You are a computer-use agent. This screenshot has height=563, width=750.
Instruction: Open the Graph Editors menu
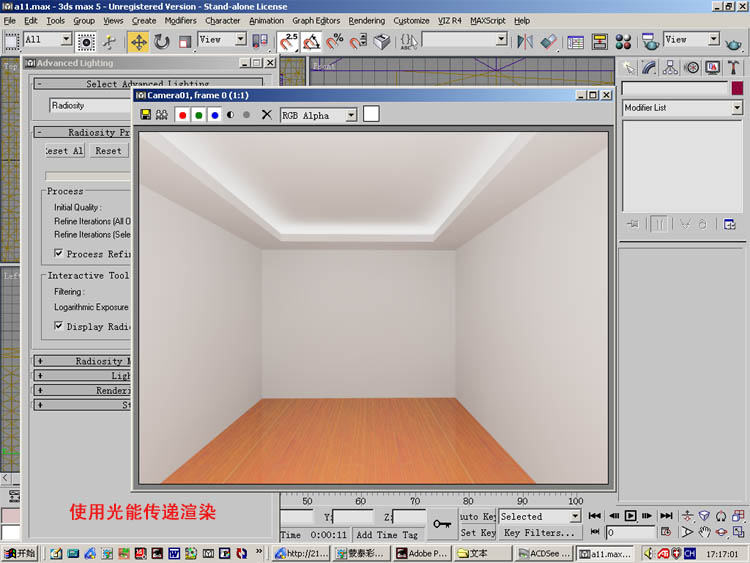pos(316,21)
